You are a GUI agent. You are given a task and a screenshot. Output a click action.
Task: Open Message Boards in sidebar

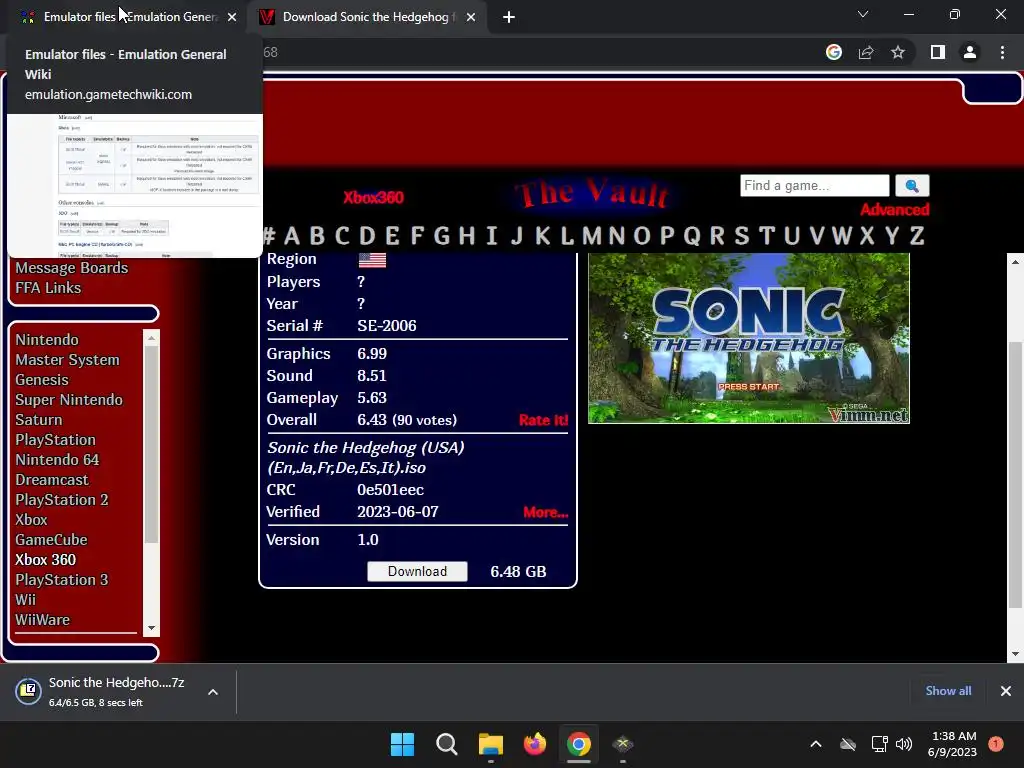[x=72, y=268]
